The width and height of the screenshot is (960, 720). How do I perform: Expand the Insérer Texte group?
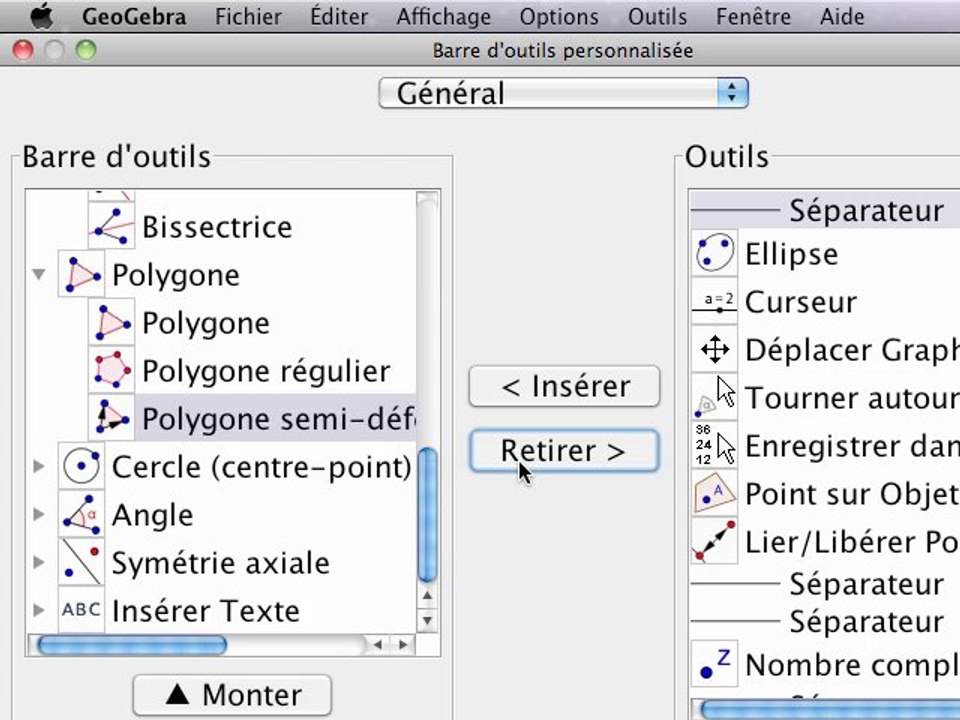click(x=39, y=610)
